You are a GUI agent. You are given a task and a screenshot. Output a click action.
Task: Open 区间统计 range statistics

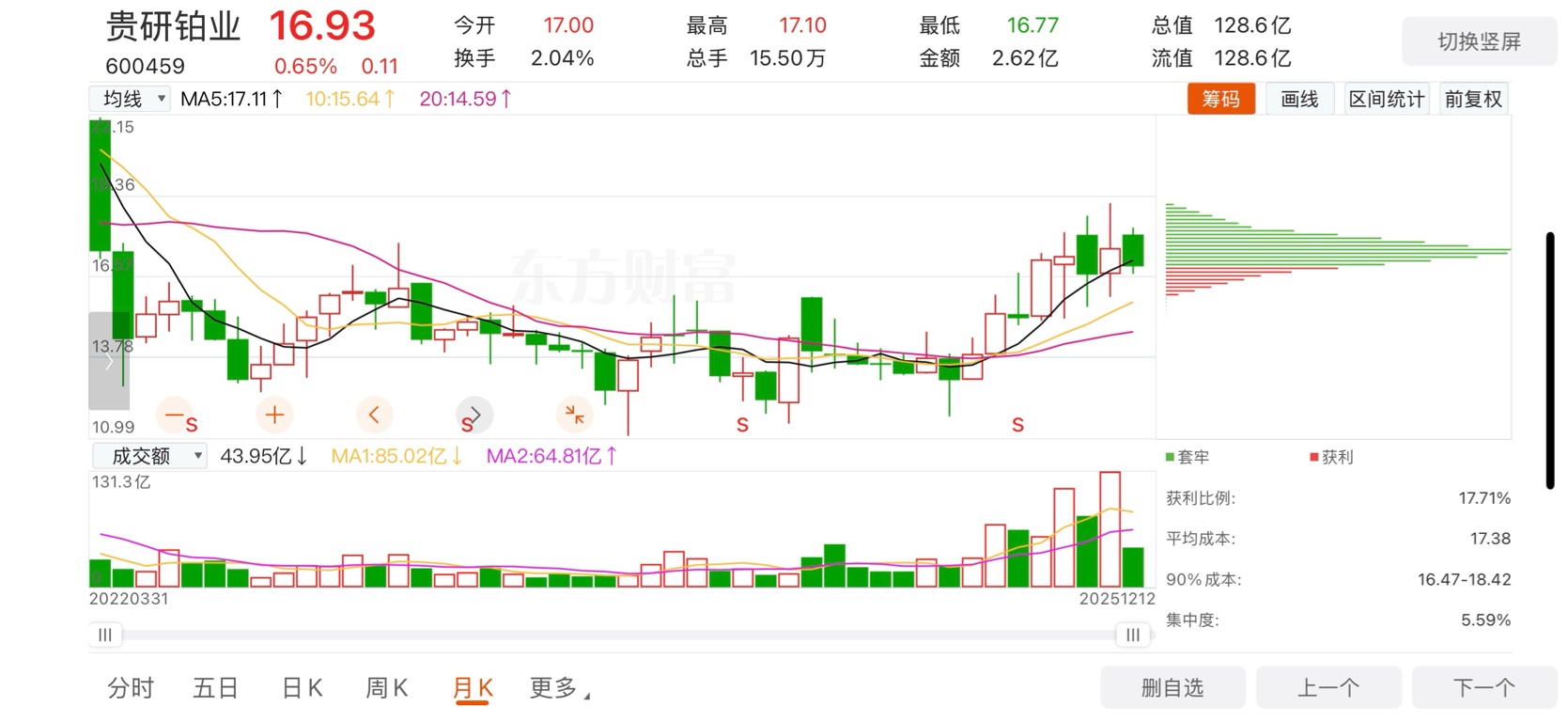(x=1387, y=99)
